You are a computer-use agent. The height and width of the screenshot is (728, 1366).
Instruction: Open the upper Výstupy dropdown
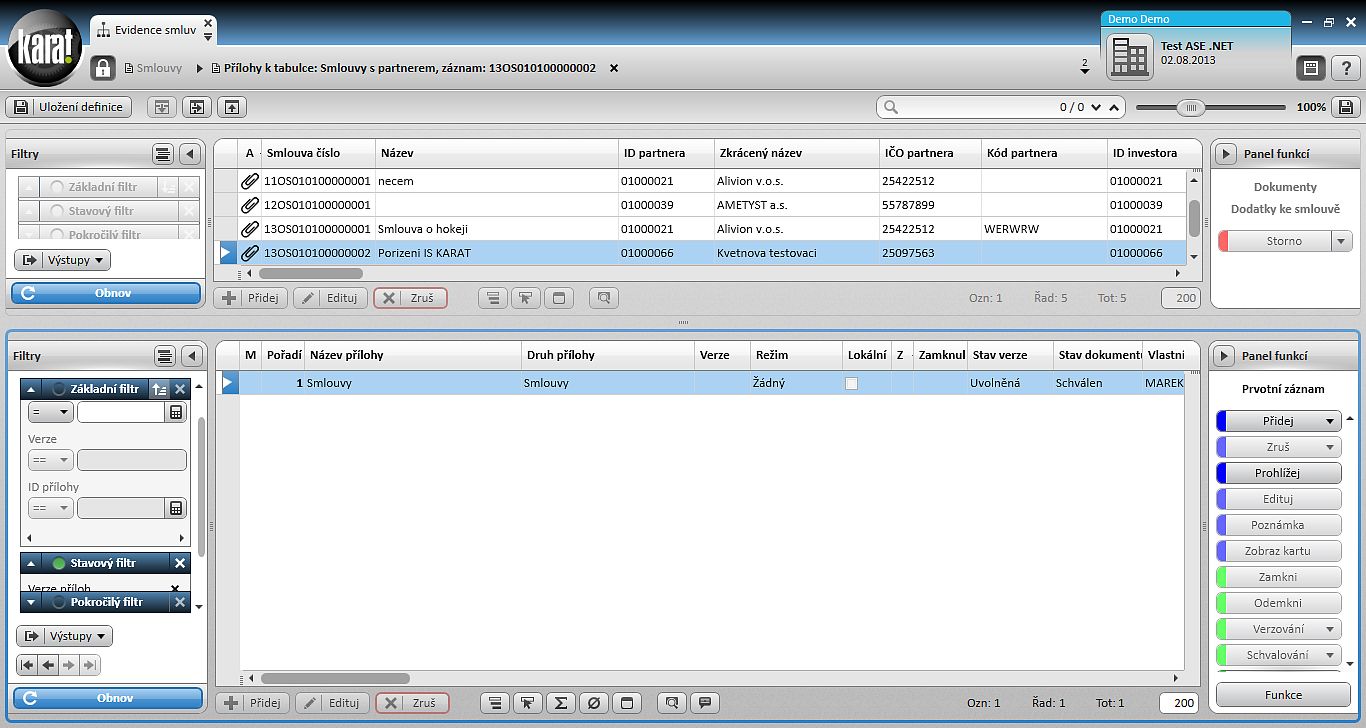(x=62, y=260)
